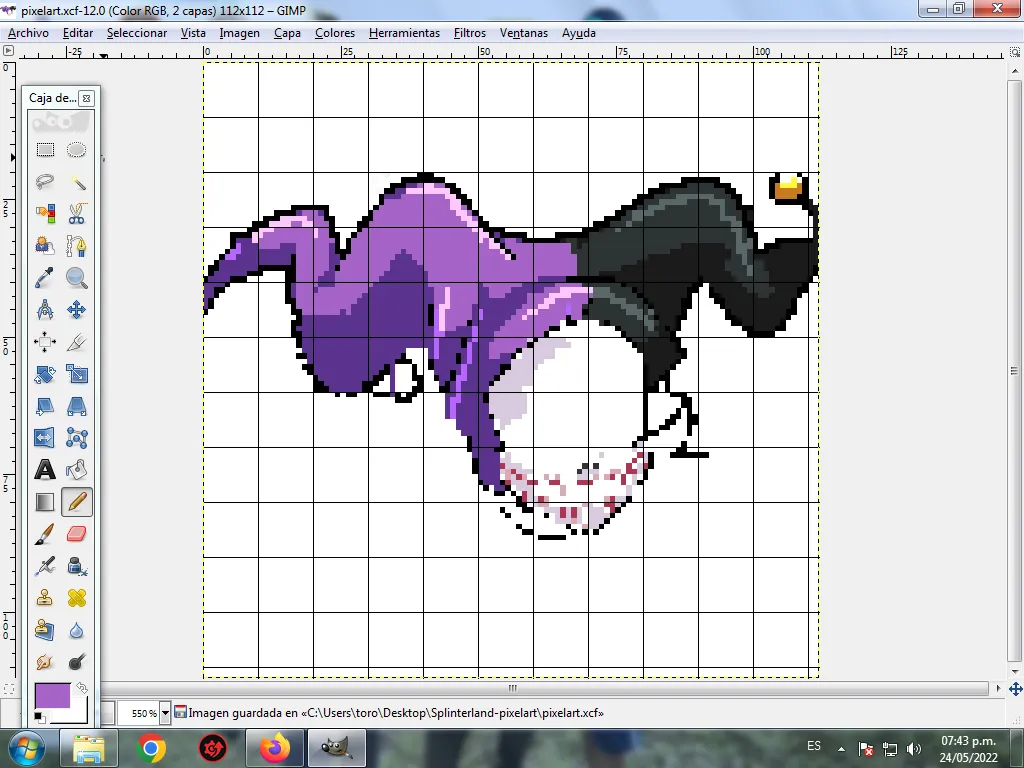Open the Ventanas menu
This screenshot has width=1024, height=768.
tap(524, 33)
